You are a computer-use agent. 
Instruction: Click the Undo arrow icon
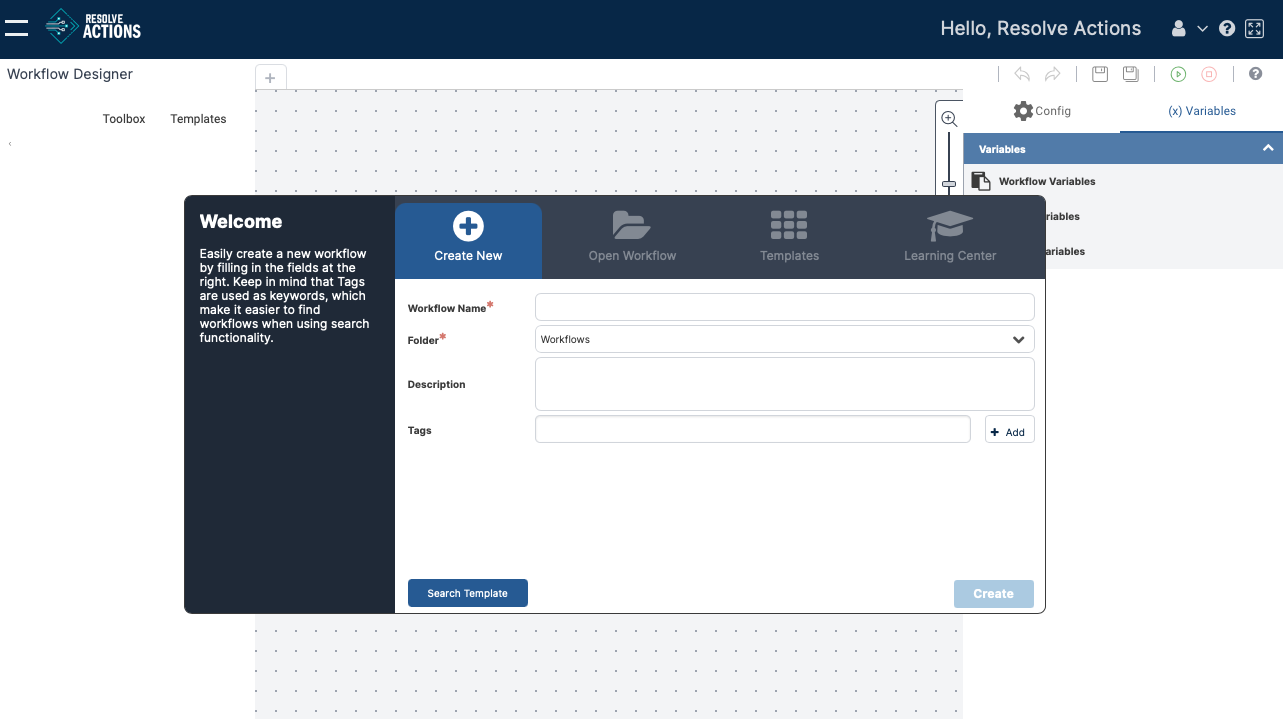point(1021,74)
